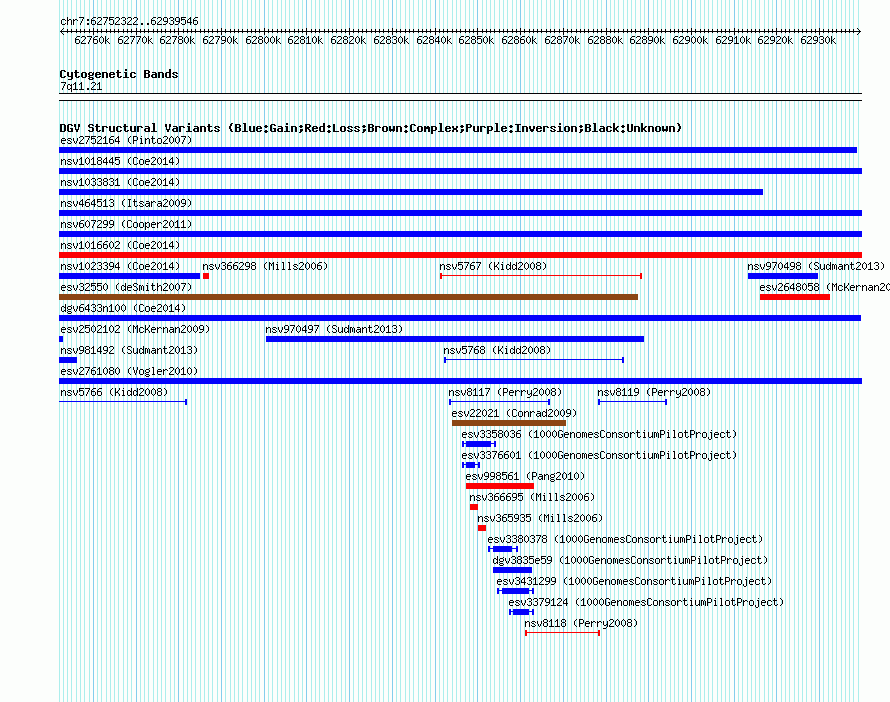890x702 pixels.
Task: Select the nsv1018445 (Coe2014) variant label
Action: 120,161
